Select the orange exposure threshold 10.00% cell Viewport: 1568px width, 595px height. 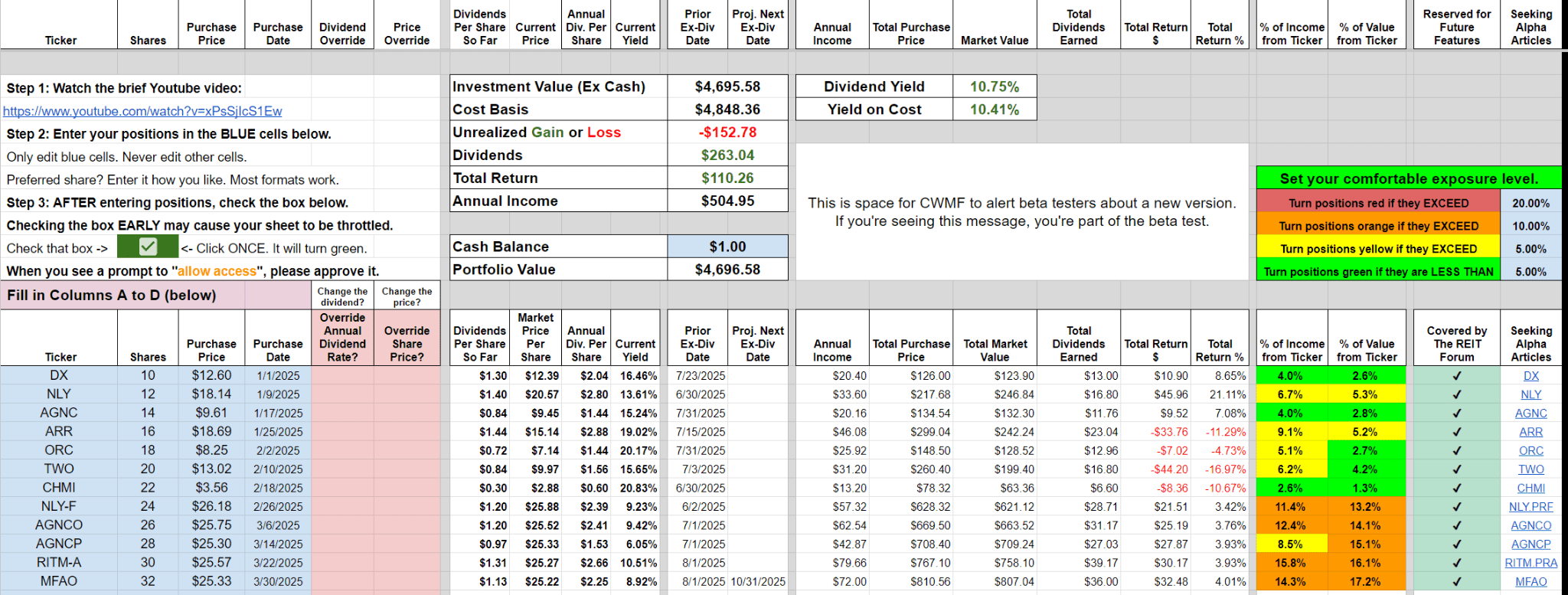[x=1530, y=226]
